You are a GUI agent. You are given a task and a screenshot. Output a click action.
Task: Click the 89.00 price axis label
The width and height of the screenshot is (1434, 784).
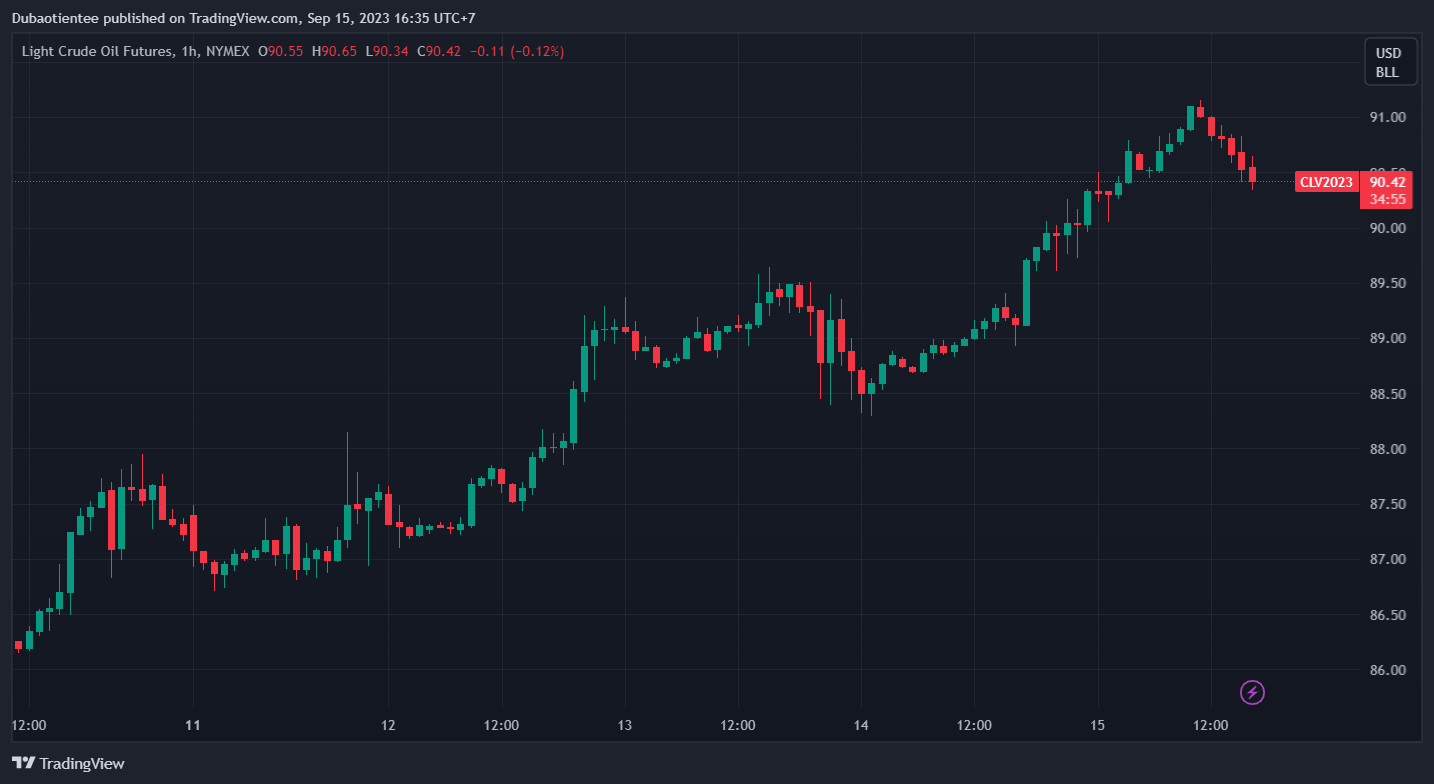[1388, 339]
